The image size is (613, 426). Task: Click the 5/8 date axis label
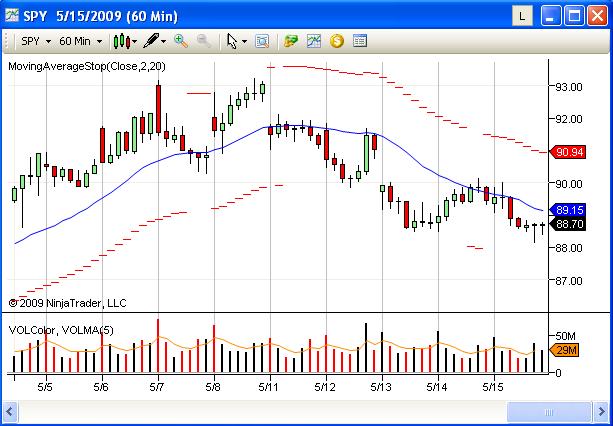pyautogui.click(x=213, y=387)
